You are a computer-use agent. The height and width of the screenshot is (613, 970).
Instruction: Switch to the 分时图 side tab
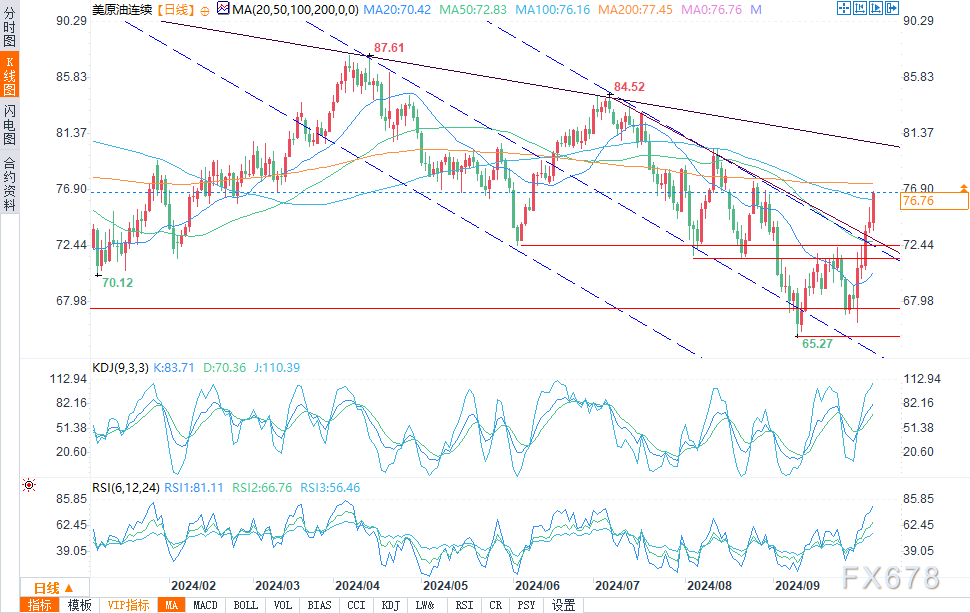click(9, 27)
